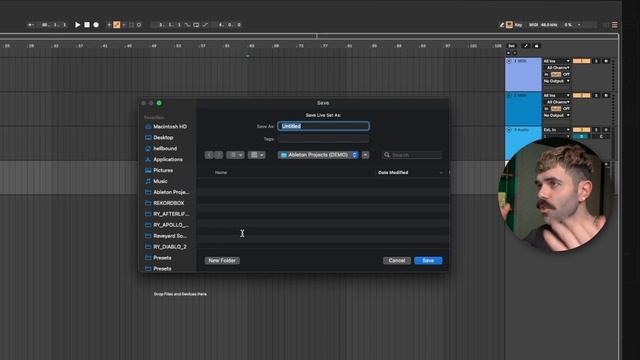Toggle the 1 MIDI track activator button
Viewport: 640px width, 360px height.
(x=581, y=61)
